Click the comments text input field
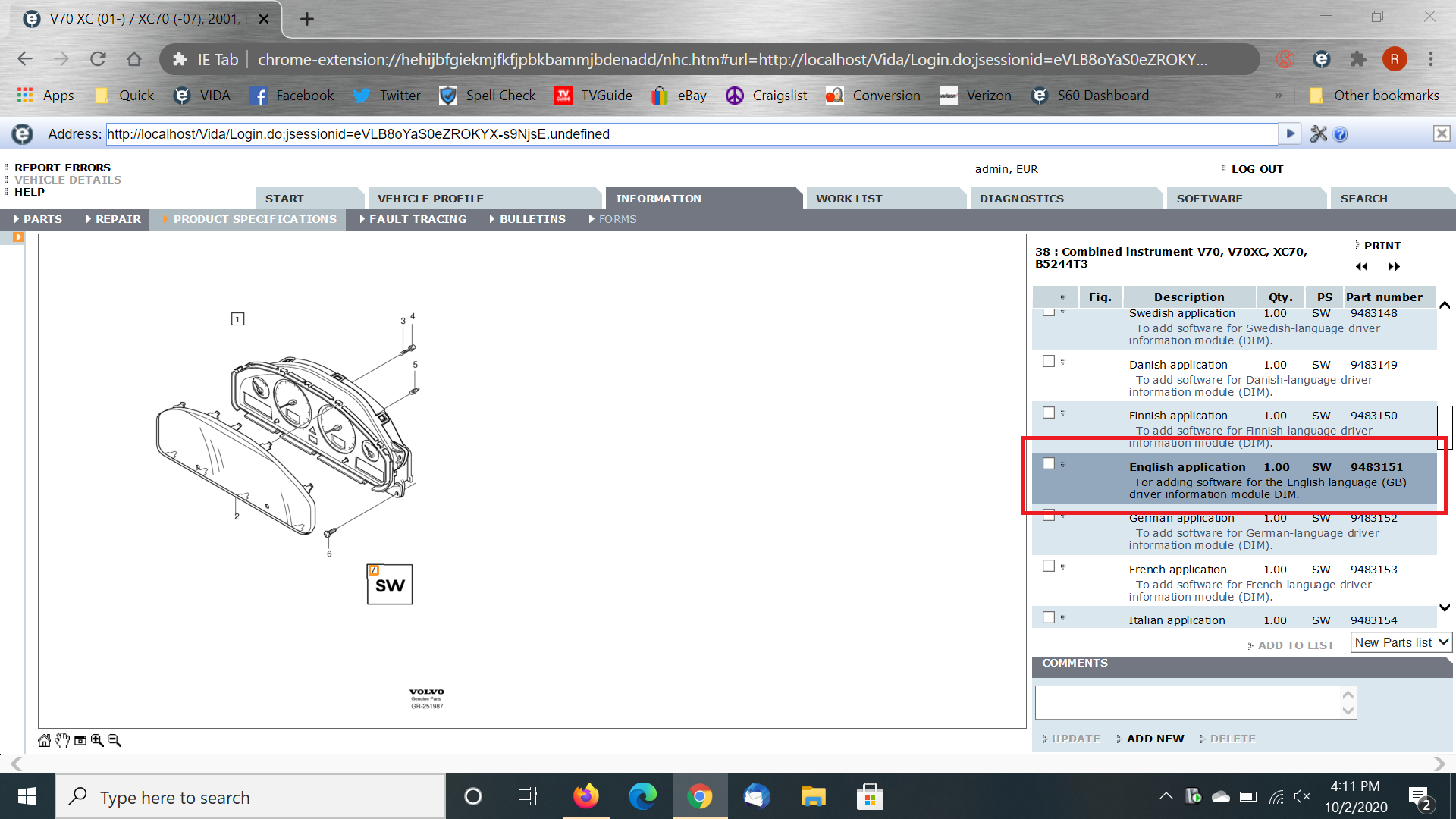This screenshot has width=1456, height=819. coord(1187,702)
